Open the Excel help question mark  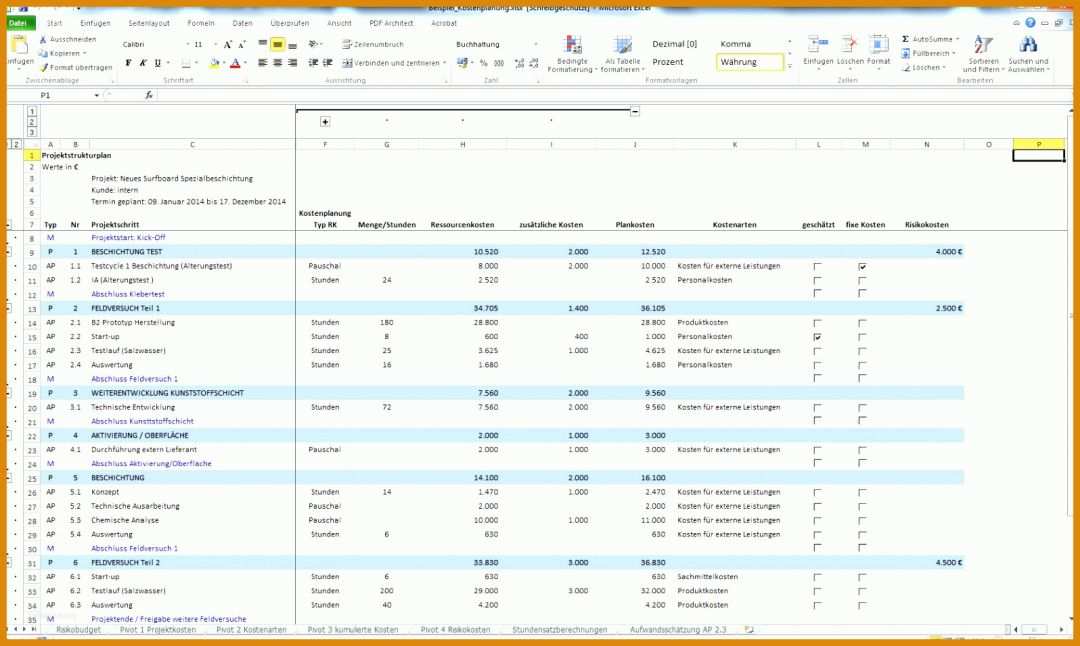1030,23
